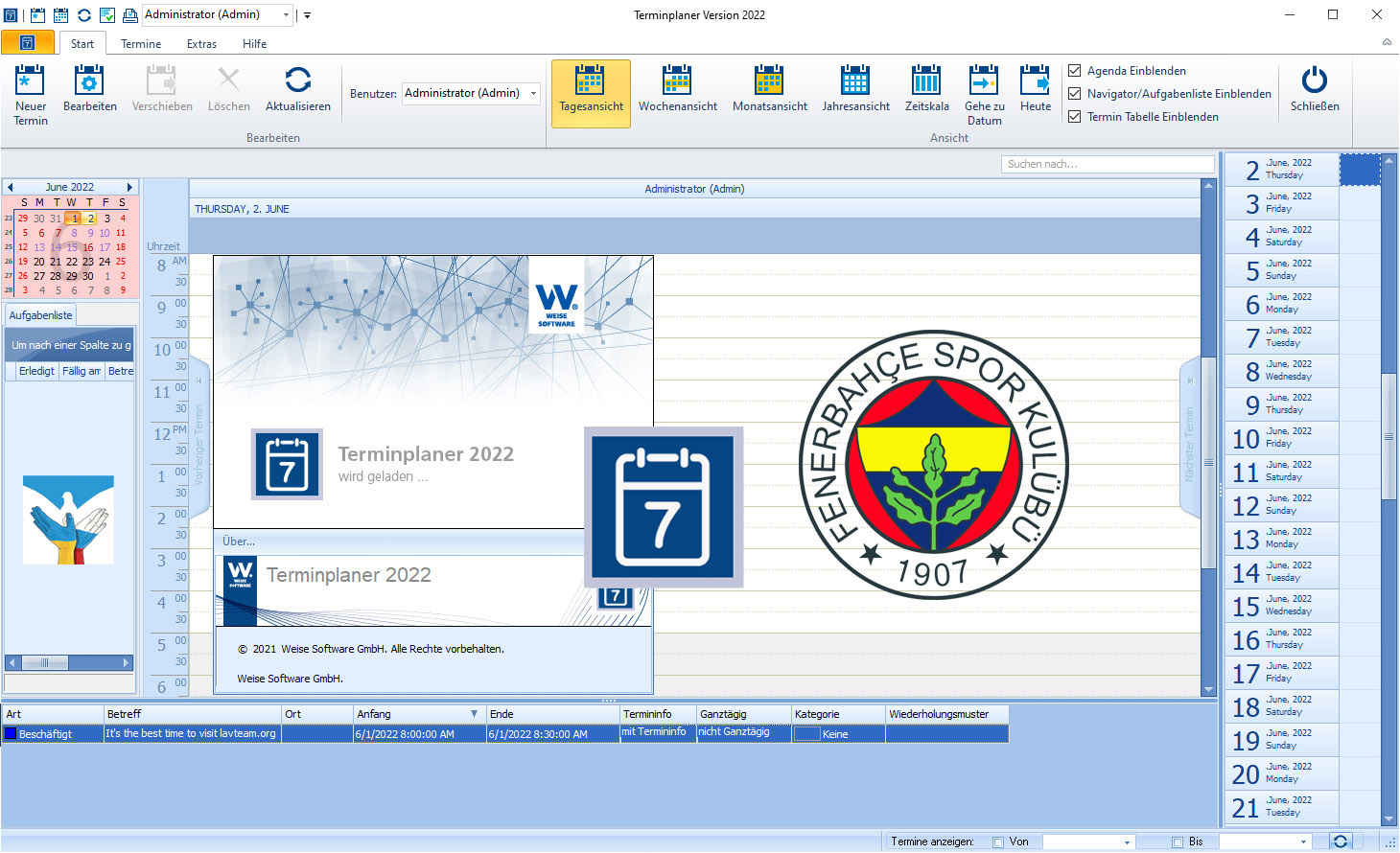Open the Monatsansicht calendar view
Screen dimensions: 1400x853
coord(769,81)
